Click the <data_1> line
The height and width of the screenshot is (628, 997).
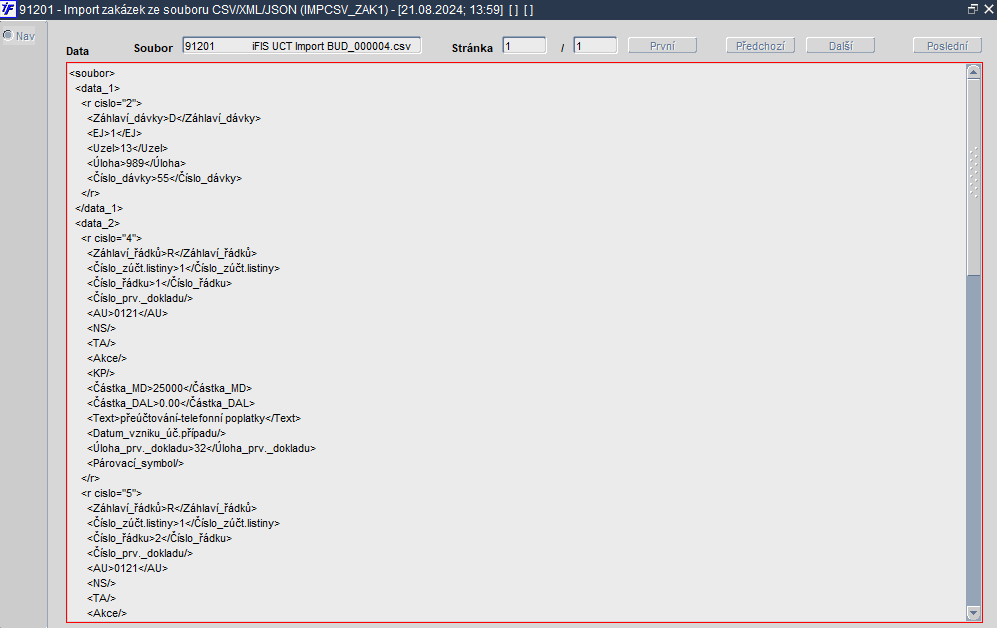tap(97, 88)
